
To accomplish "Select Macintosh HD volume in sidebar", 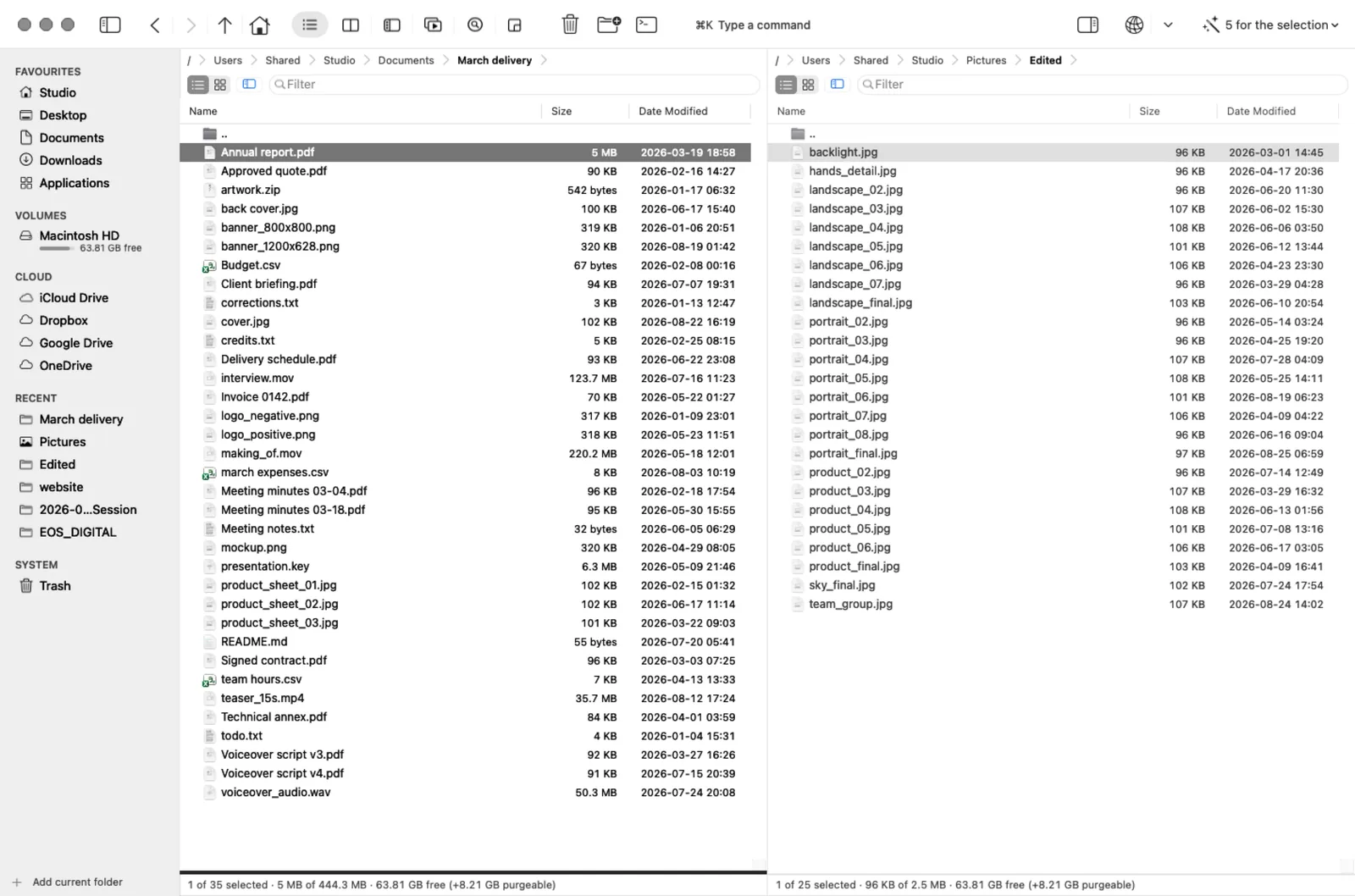I will 79,235.
